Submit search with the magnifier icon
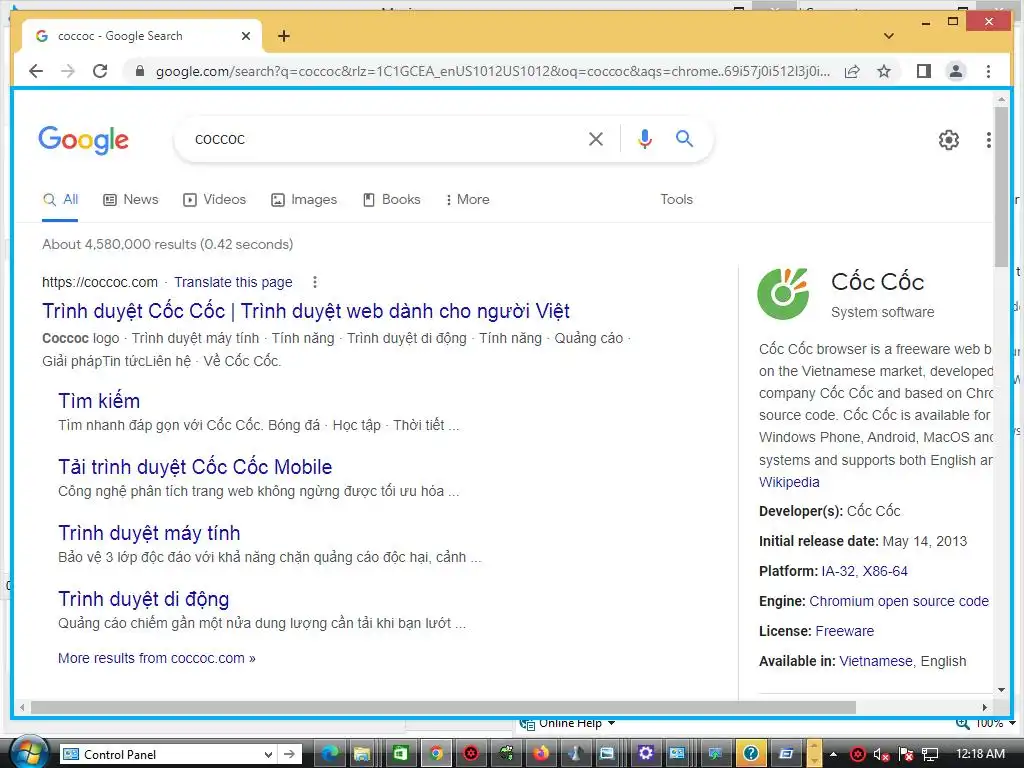The image size is (1024, 768). [x=684, y=138]
